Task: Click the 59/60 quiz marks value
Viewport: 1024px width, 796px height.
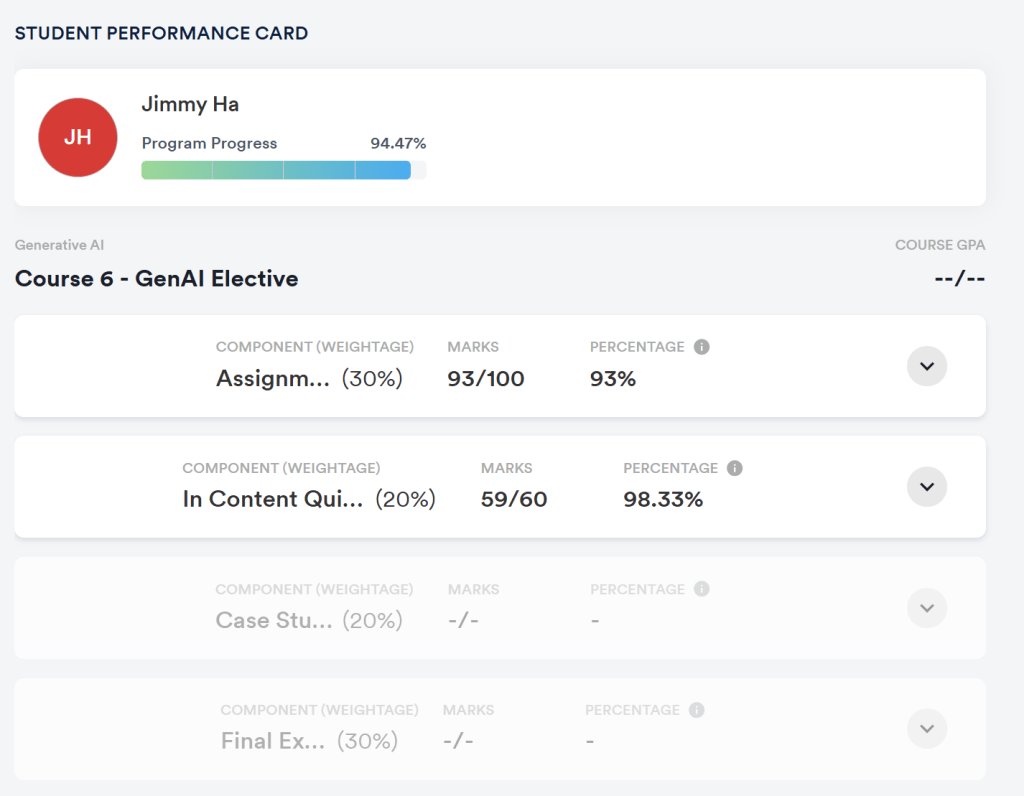Action: click(514, 500)
